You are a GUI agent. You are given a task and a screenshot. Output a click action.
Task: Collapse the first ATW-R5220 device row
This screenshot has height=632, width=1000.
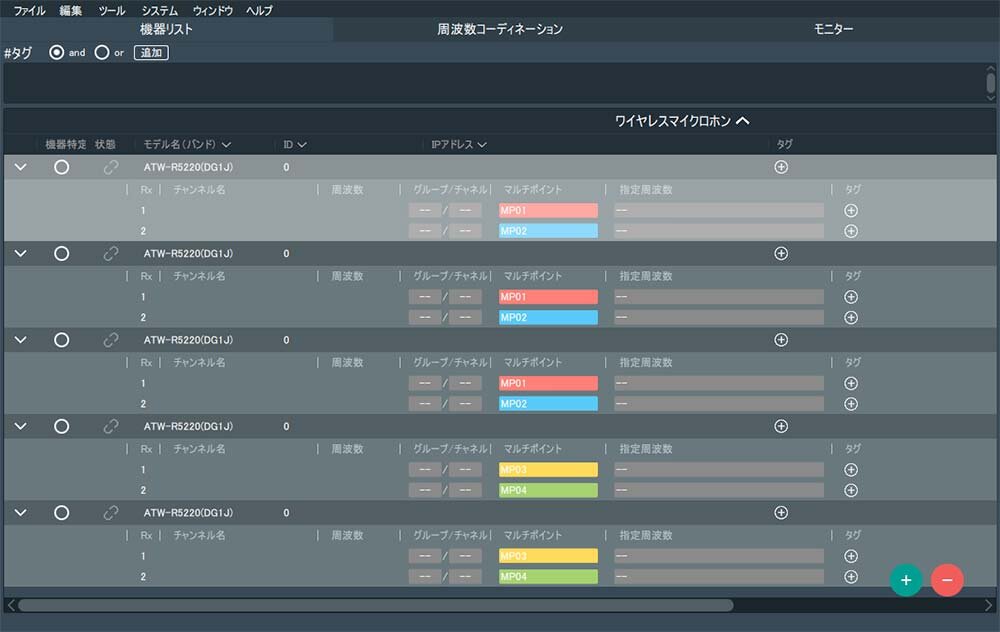[x=20, y=167]
